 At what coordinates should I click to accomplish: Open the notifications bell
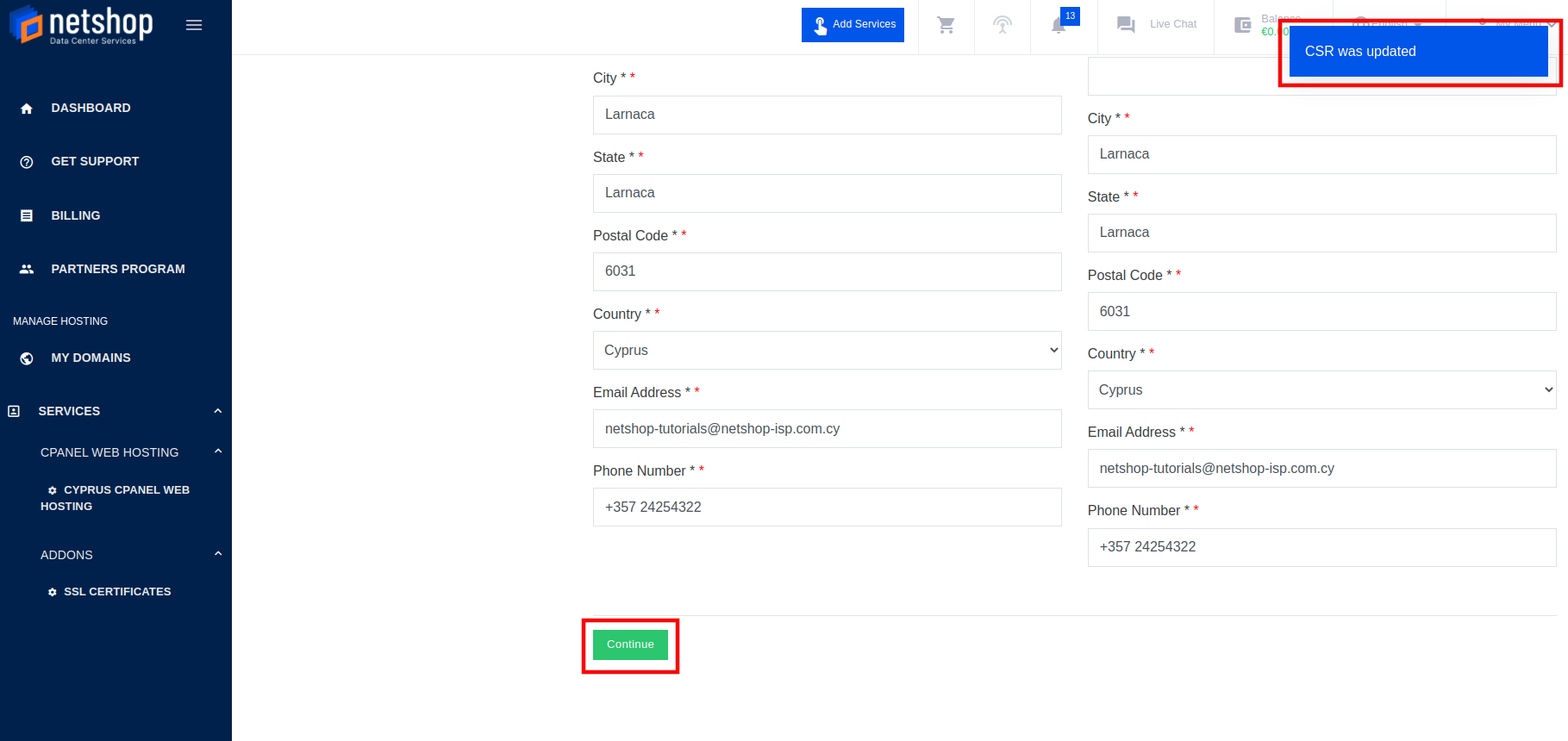1059,26
